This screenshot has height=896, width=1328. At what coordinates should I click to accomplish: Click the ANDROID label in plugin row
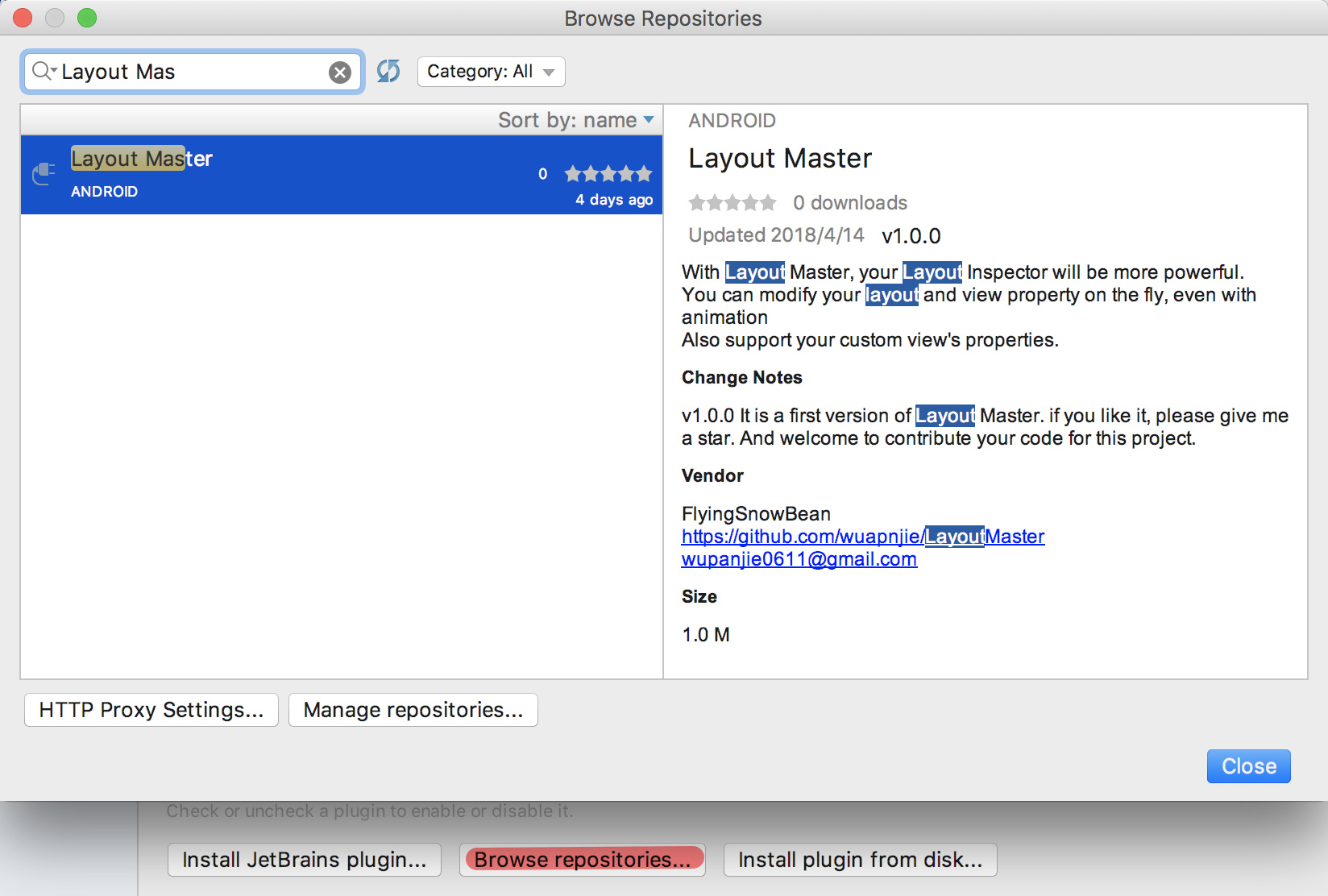point(105,192)
